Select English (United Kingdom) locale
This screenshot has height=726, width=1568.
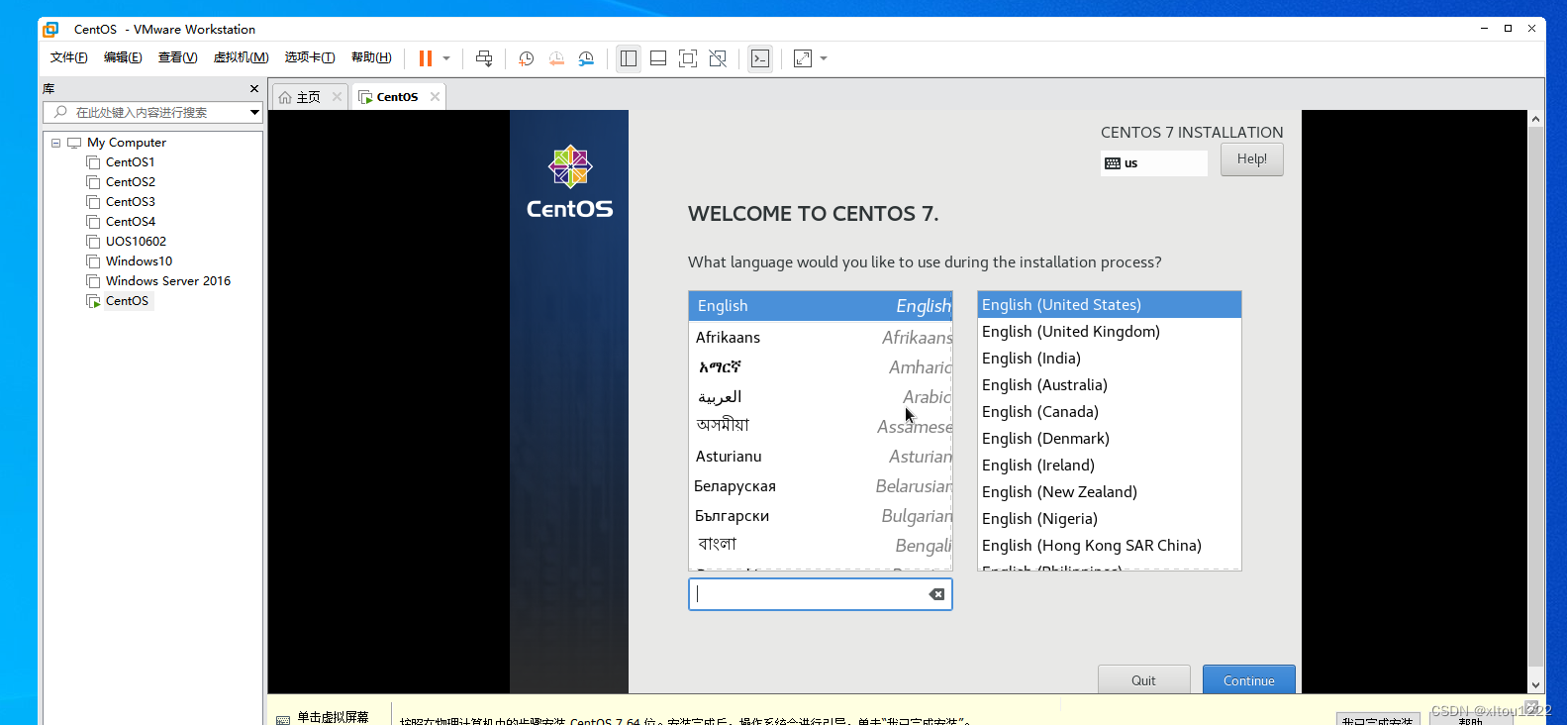[x=1109, y=332]
